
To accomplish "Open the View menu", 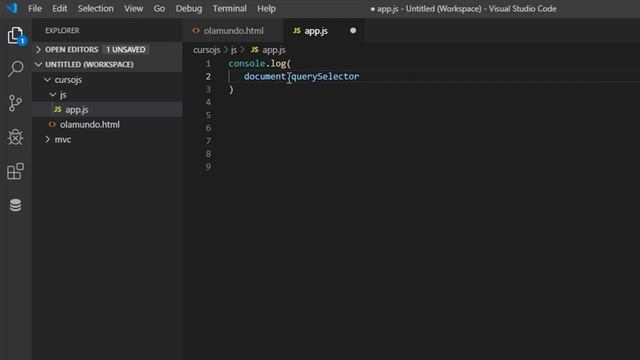I will pos(133,9).
